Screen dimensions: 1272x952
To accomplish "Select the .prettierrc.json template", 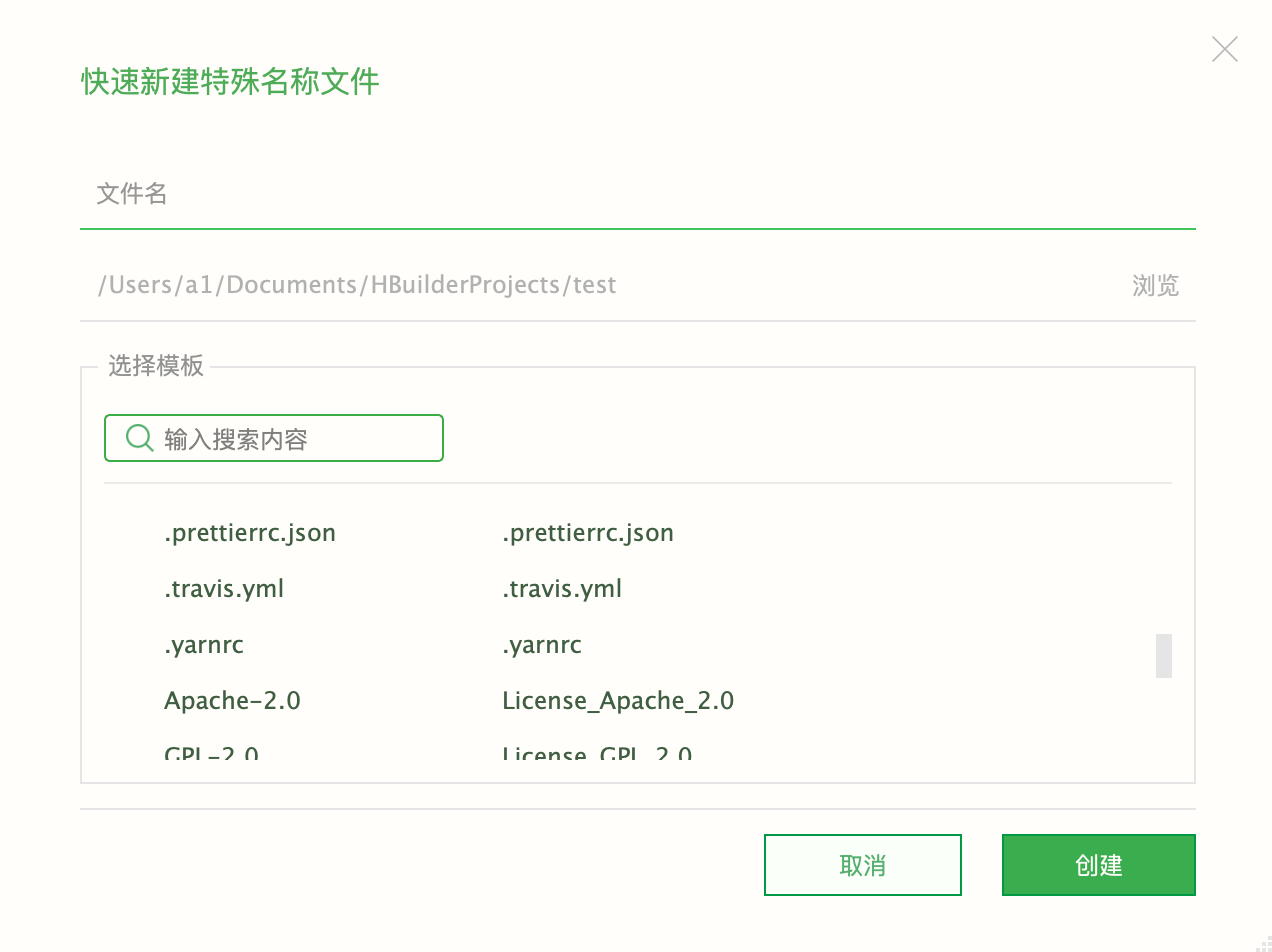I will pyautogui.click(x=250, y=533).
